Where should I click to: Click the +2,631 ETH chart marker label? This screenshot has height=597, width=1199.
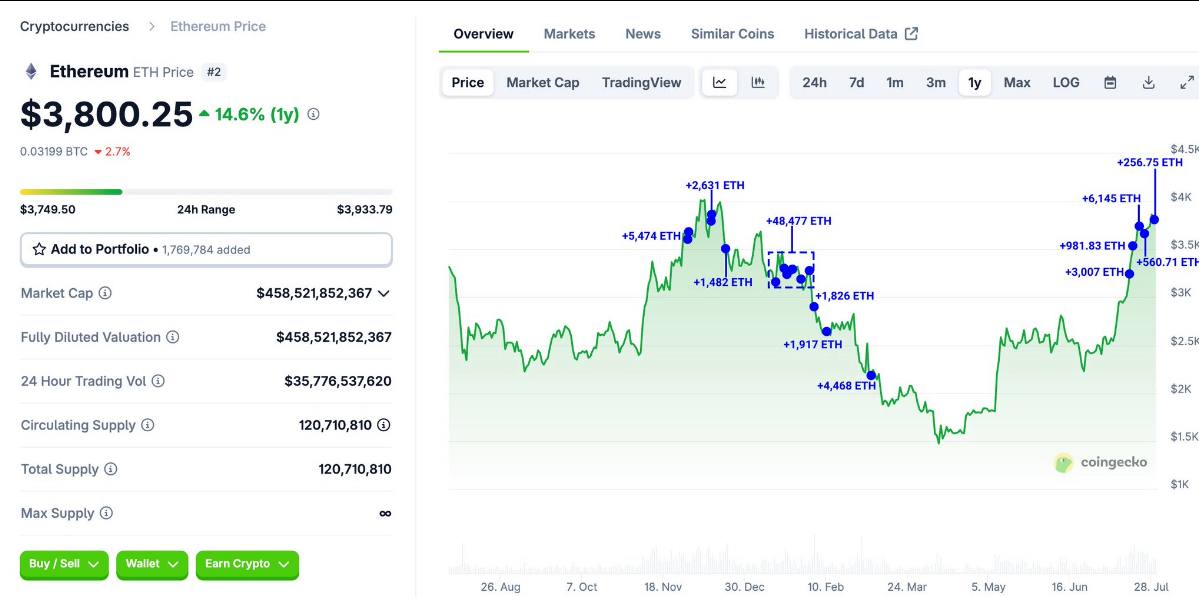[x=715, y=185]
